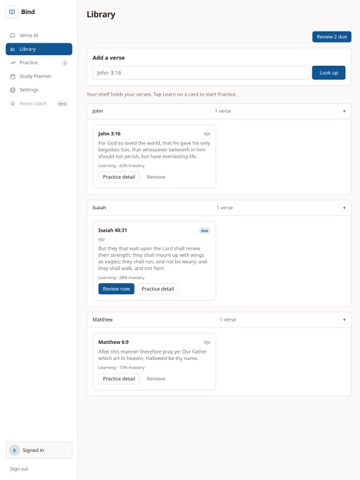Click the Bind book logo icon

12,12
